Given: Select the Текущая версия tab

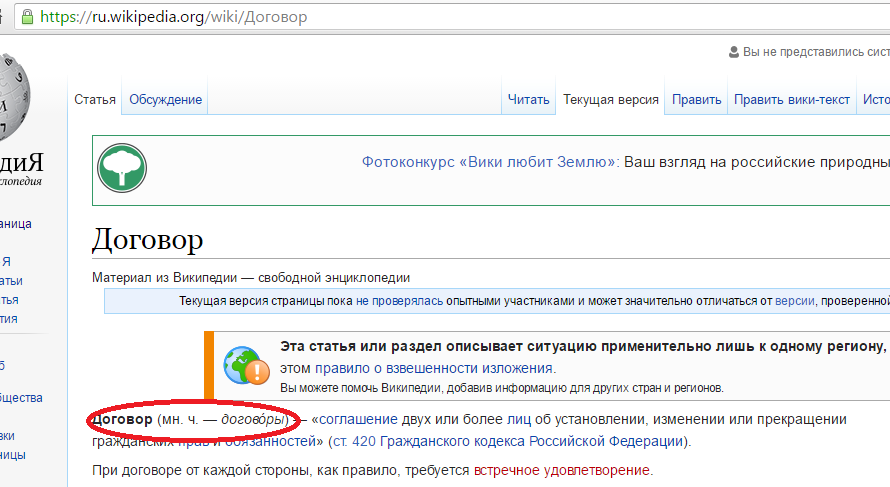Looking at the screenshot, I should click(611, 99).
